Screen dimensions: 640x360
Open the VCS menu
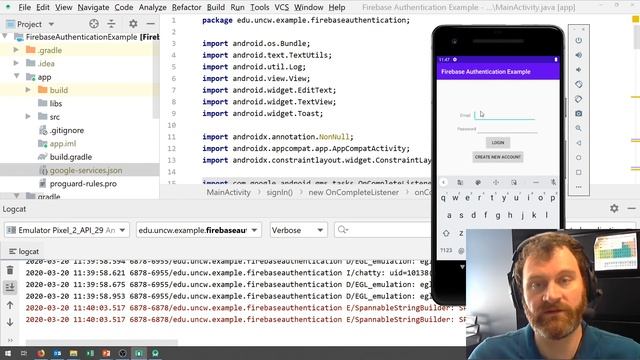coord(281,7)
